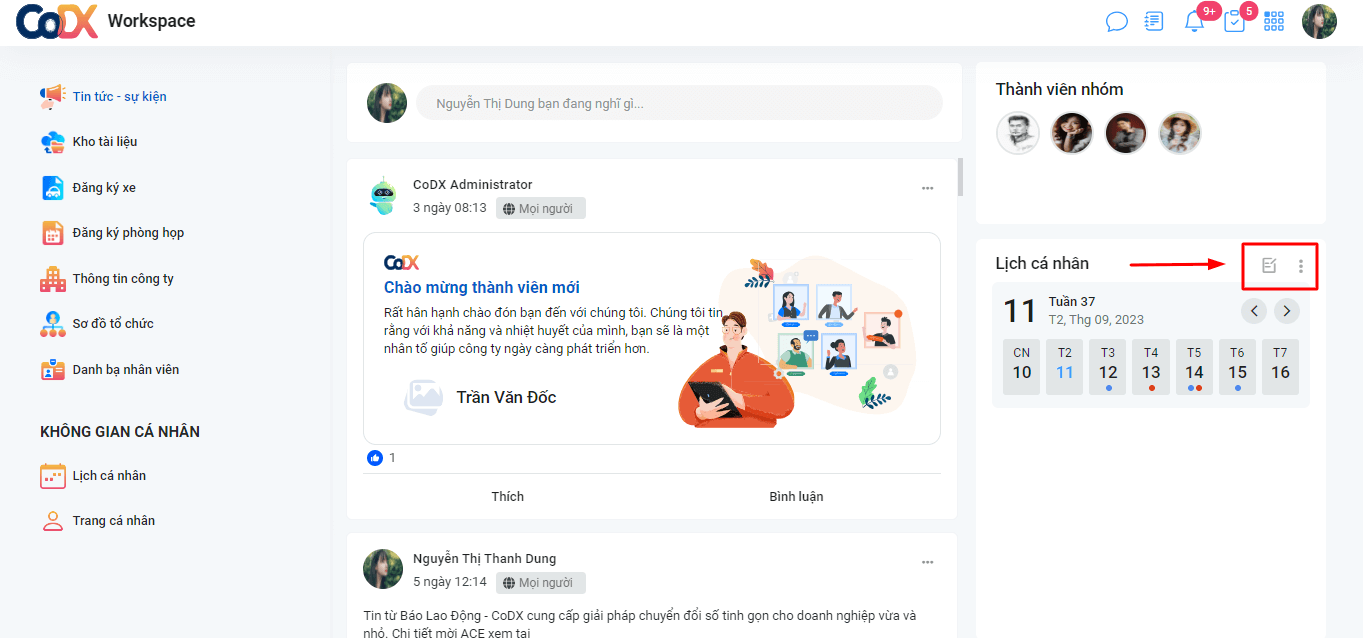Screen dimensions: 1363x638
Task: Open the tasks clipboard icon with badge 5
Action: pyautogui.click(x=1235, y=21)
